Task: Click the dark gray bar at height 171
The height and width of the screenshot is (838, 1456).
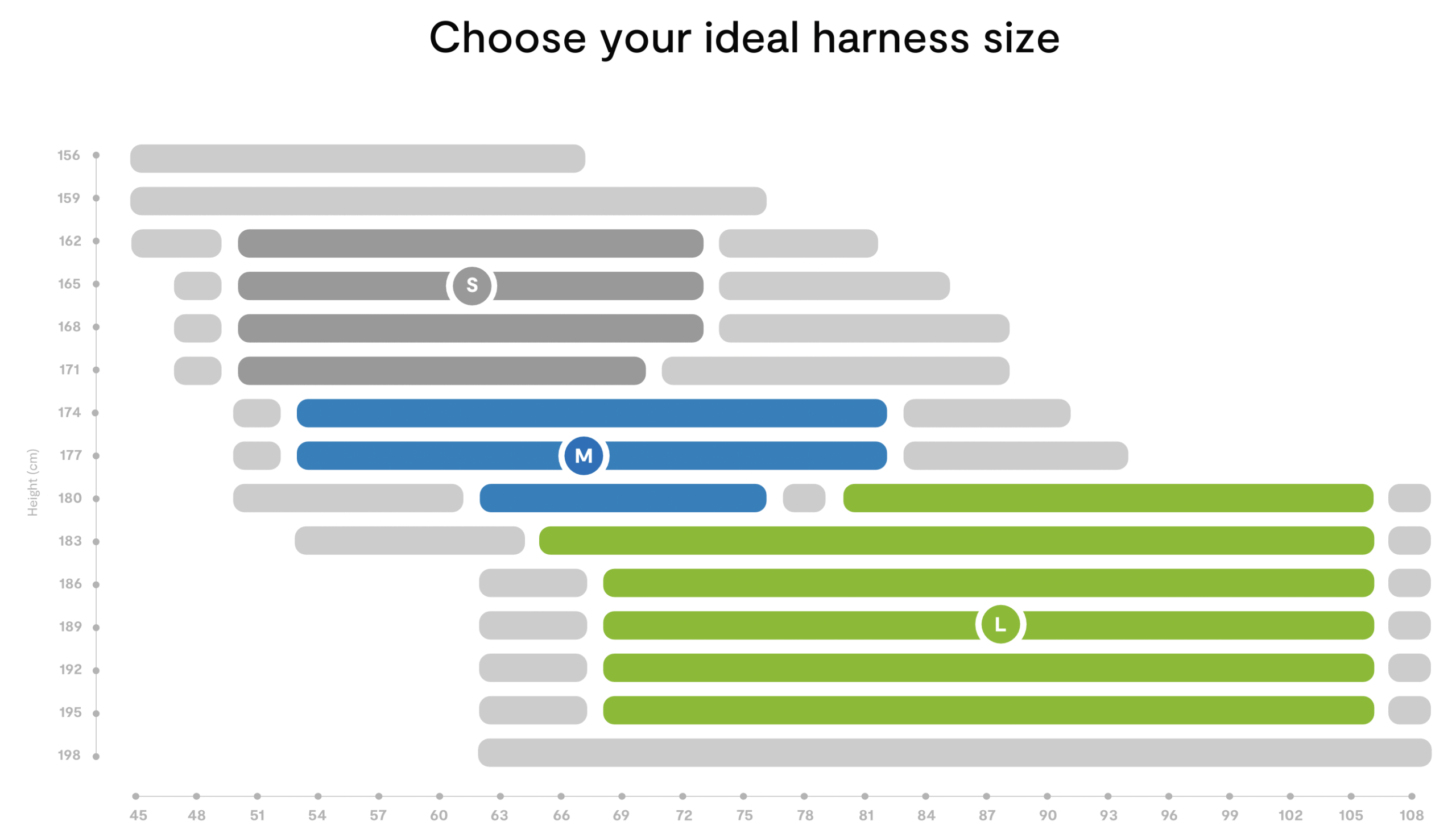Action: (x=441, y=371)
